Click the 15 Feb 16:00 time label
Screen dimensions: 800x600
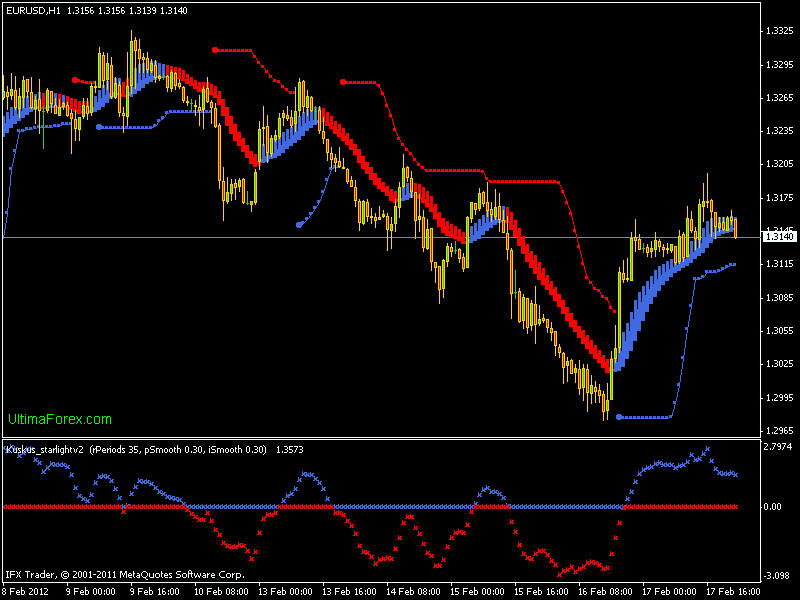(541, 592)
